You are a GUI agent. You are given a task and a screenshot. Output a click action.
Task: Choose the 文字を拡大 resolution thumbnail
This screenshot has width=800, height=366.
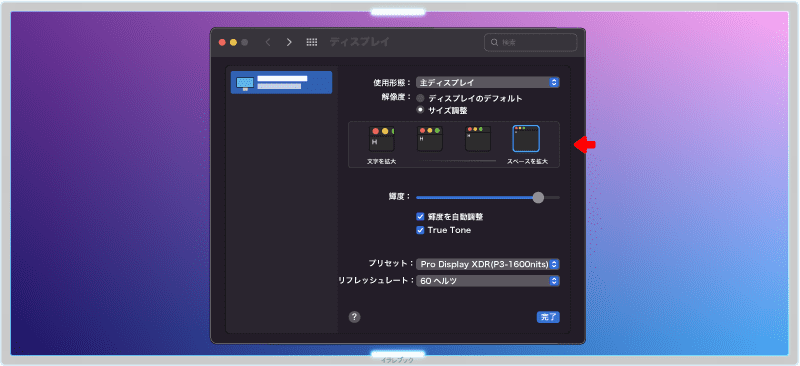[x=381, y=139]
